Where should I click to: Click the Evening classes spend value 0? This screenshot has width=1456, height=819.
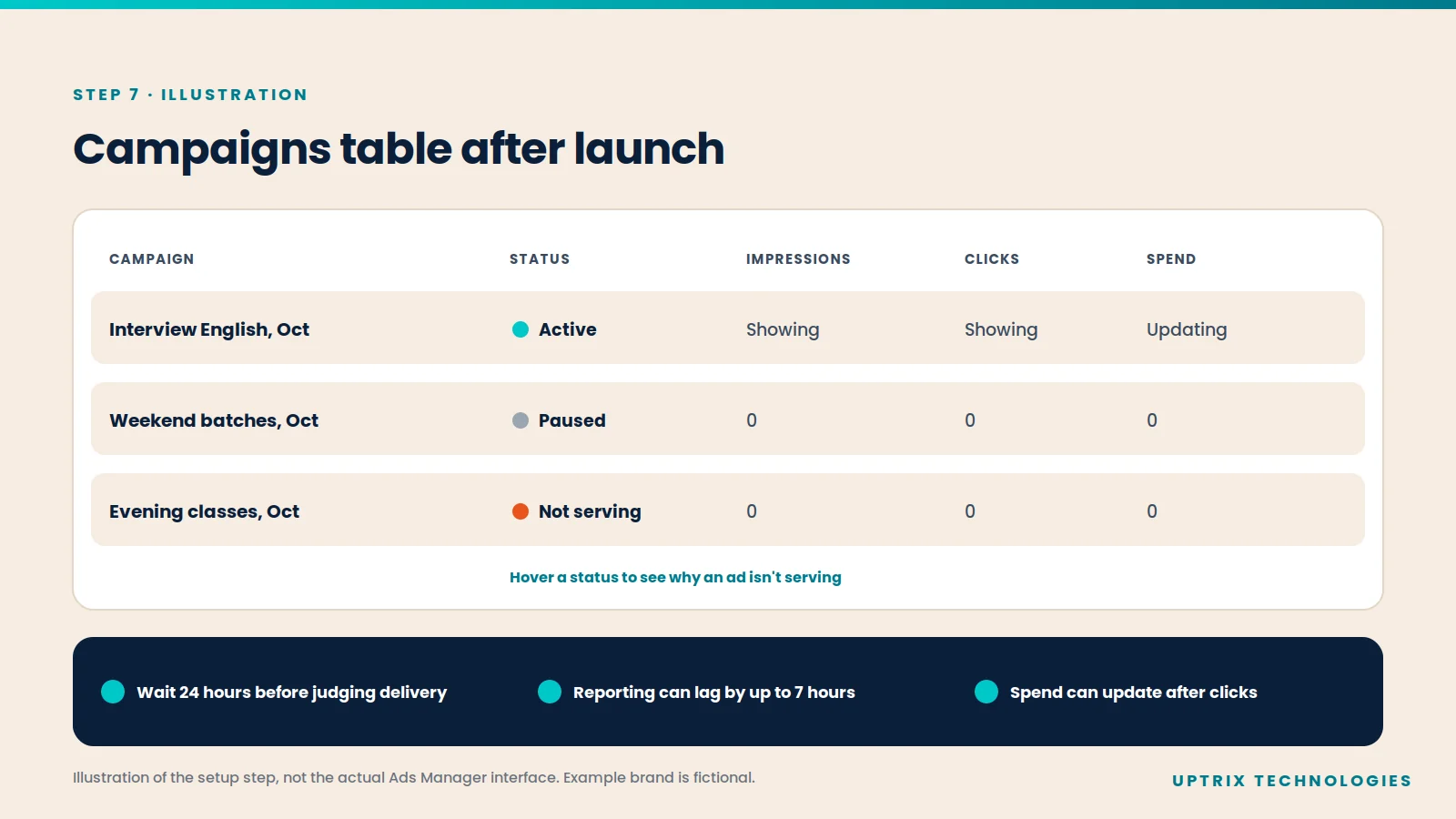pos(1152,511)
